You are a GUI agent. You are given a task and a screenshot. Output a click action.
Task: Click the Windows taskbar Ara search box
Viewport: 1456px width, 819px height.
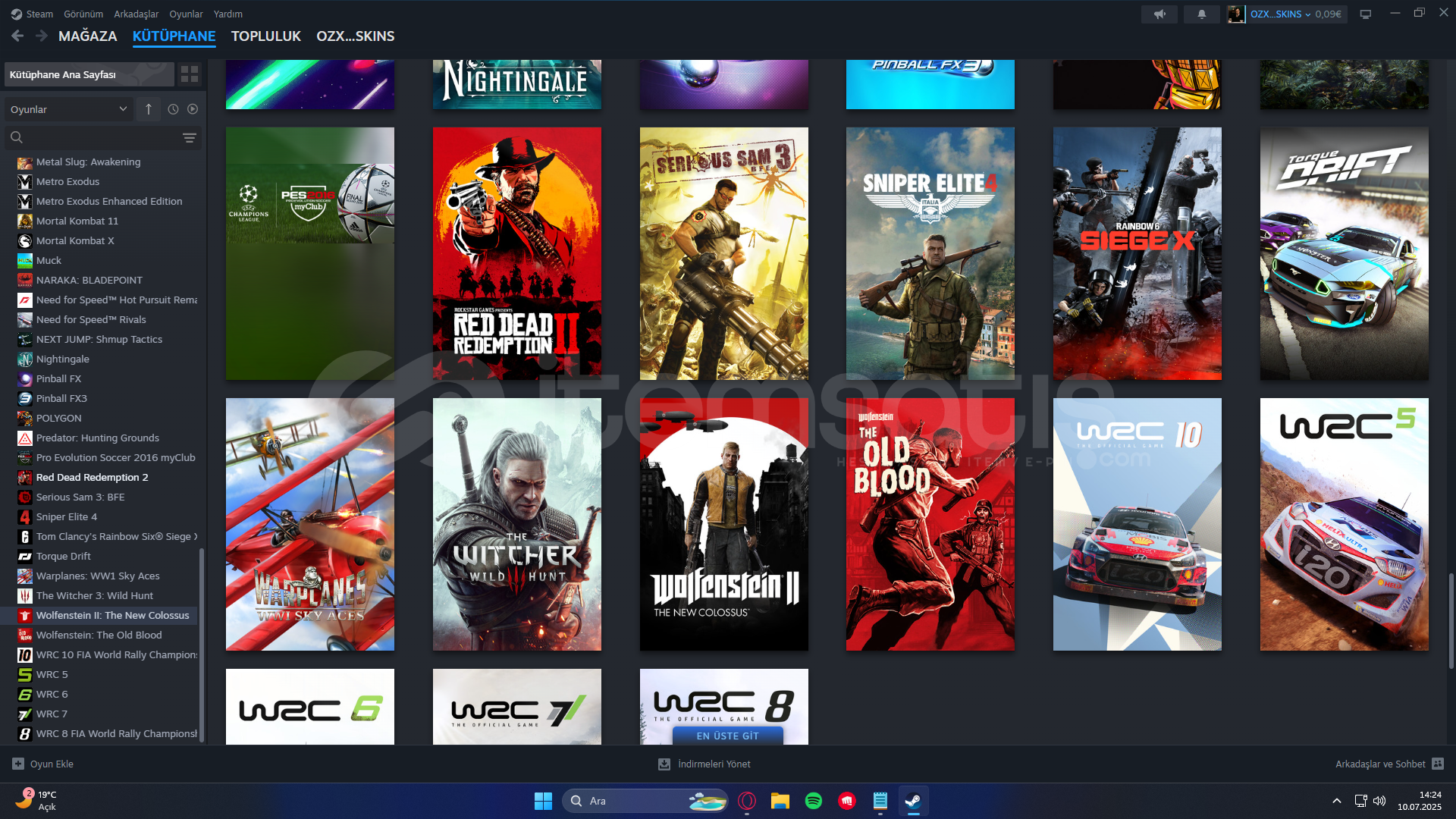tap(645, 801)
